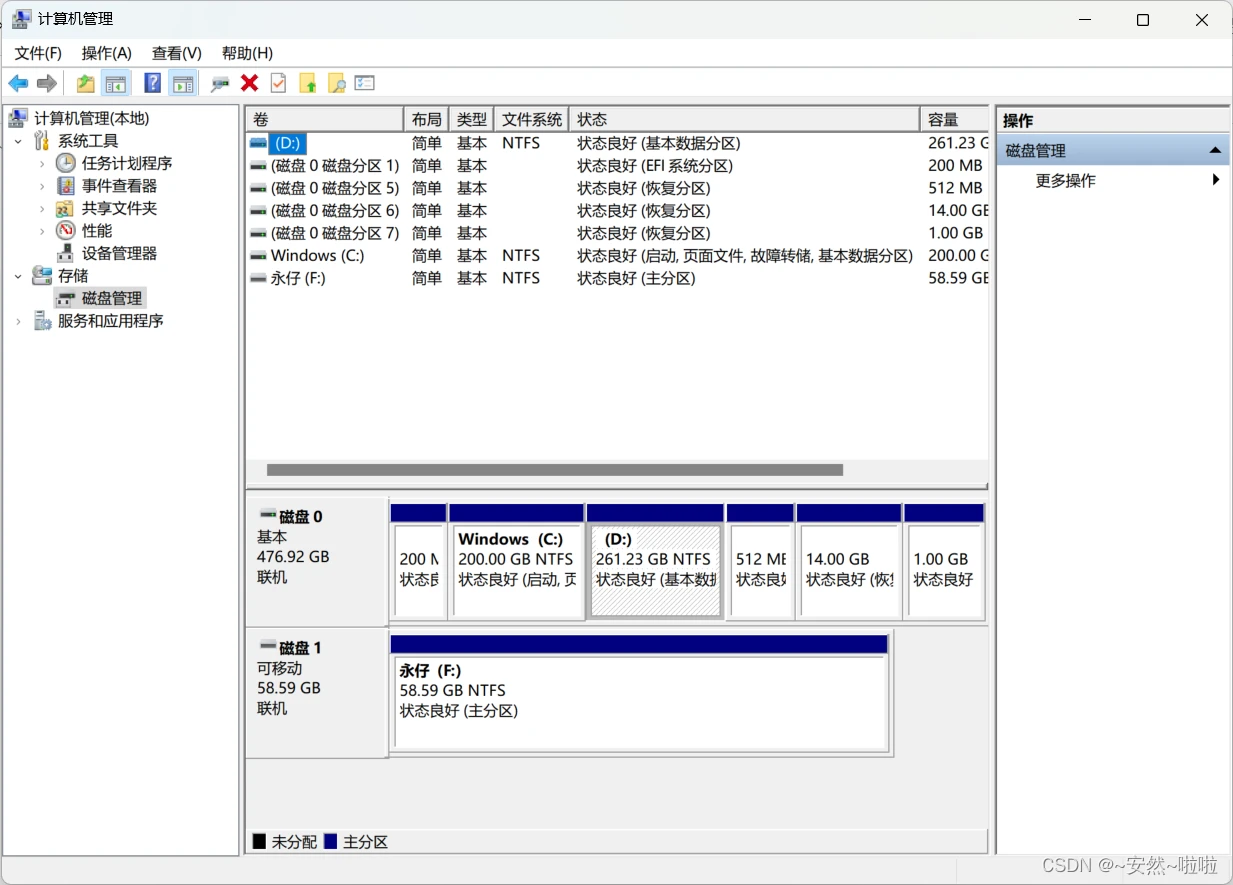Click the connect drive icon in toolbar
1233x885 pixels.
click(220, 83)
